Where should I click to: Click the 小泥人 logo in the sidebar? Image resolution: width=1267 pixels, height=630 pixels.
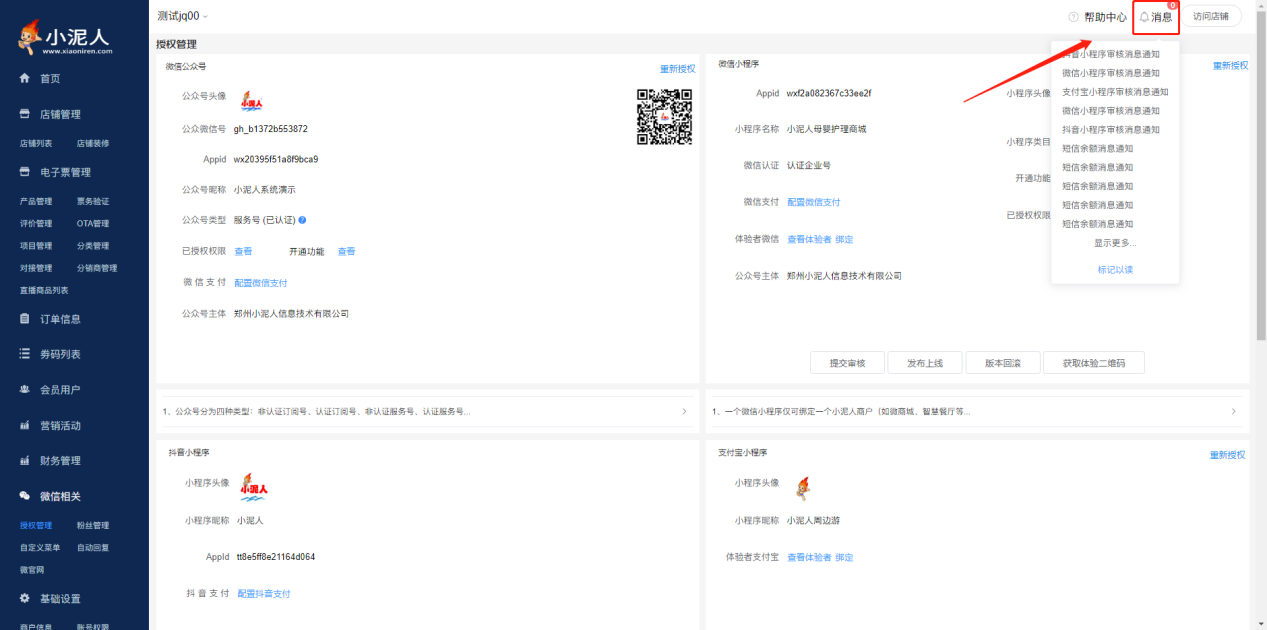pos(66,36)
